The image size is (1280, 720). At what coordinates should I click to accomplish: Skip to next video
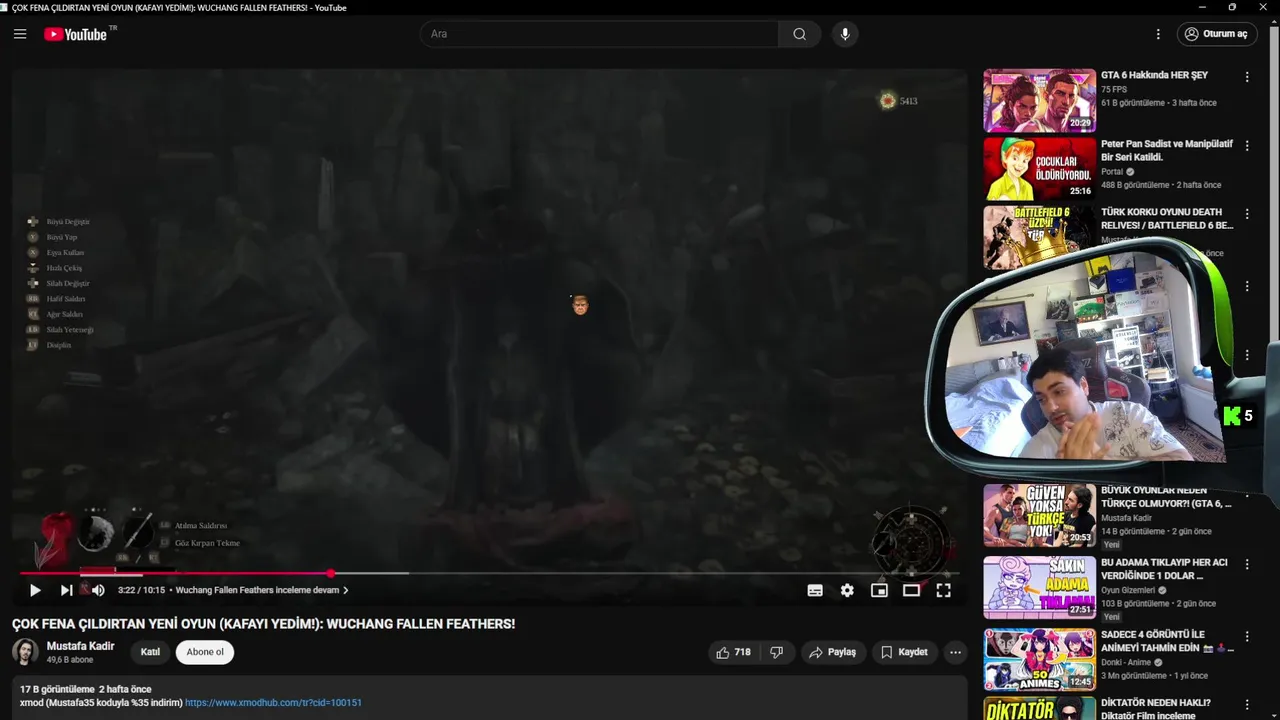coord(66,590)
